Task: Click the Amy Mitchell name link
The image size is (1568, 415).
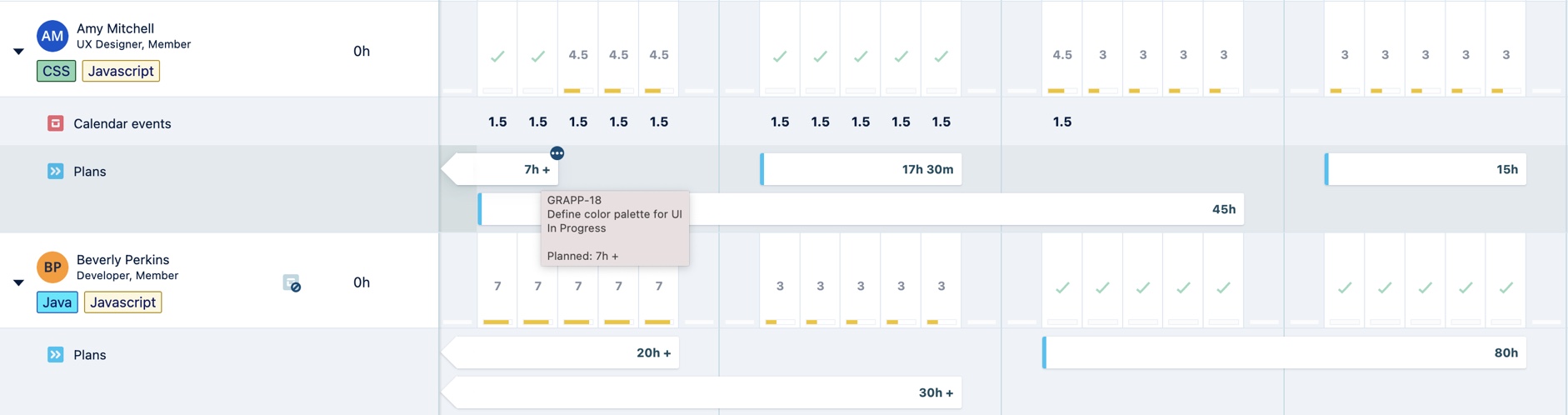Action: click(115, 28)
